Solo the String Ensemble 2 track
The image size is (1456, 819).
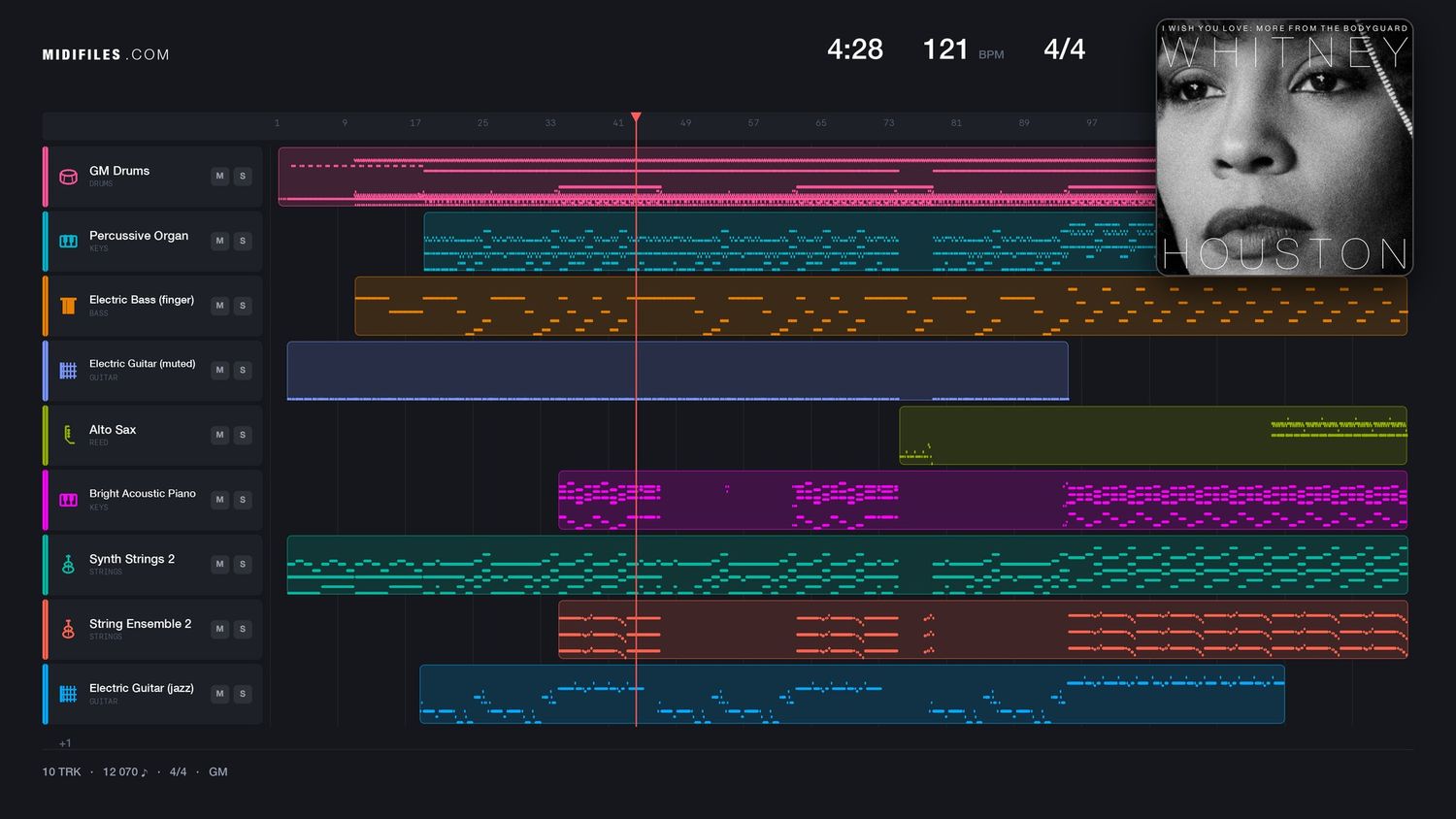[x=243, y=629]
